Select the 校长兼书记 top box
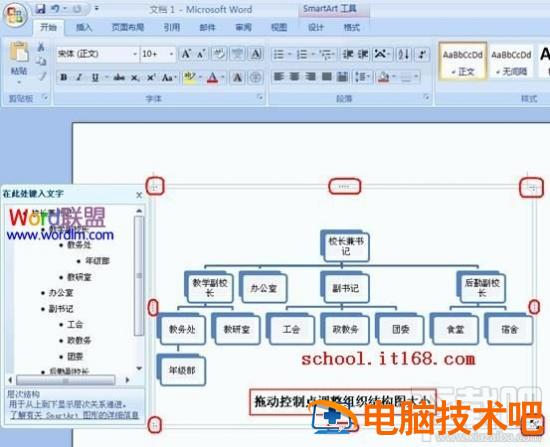The width and height of the screenshot is (550, 447). (x=346, y=246)
